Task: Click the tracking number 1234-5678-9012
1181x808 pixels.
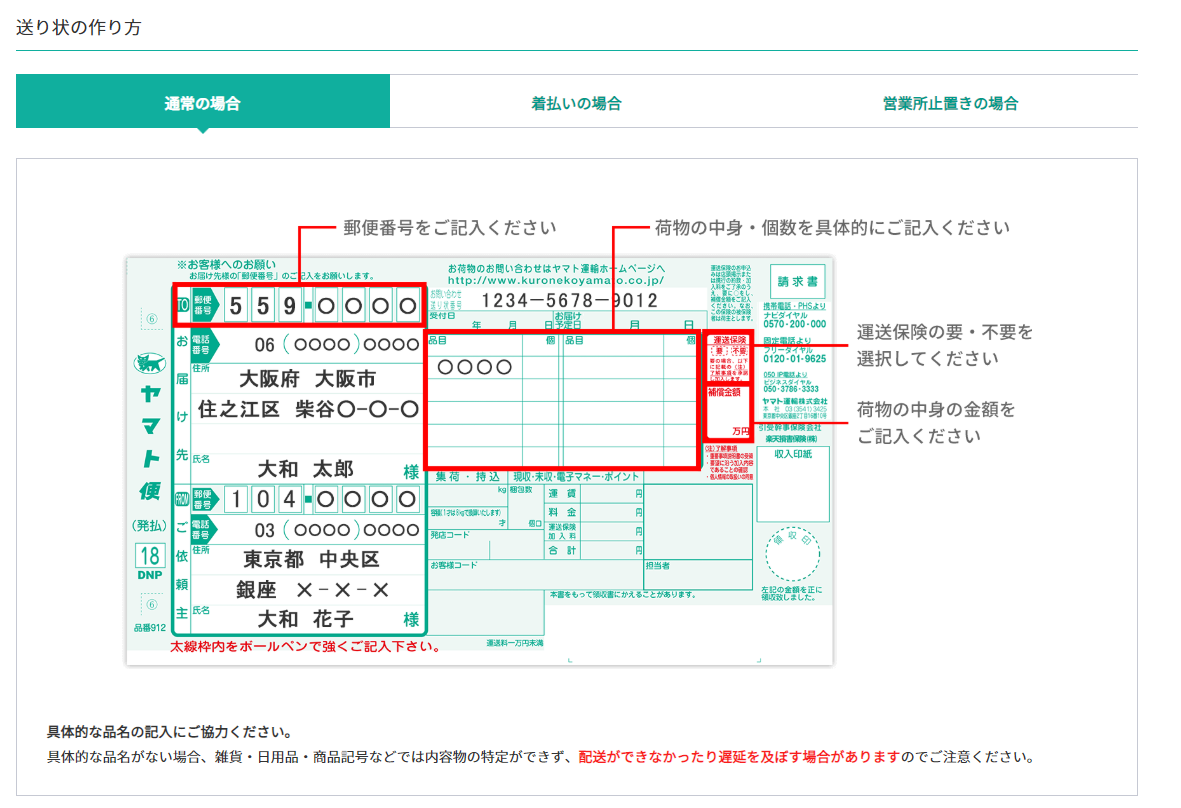Action: 569,300
